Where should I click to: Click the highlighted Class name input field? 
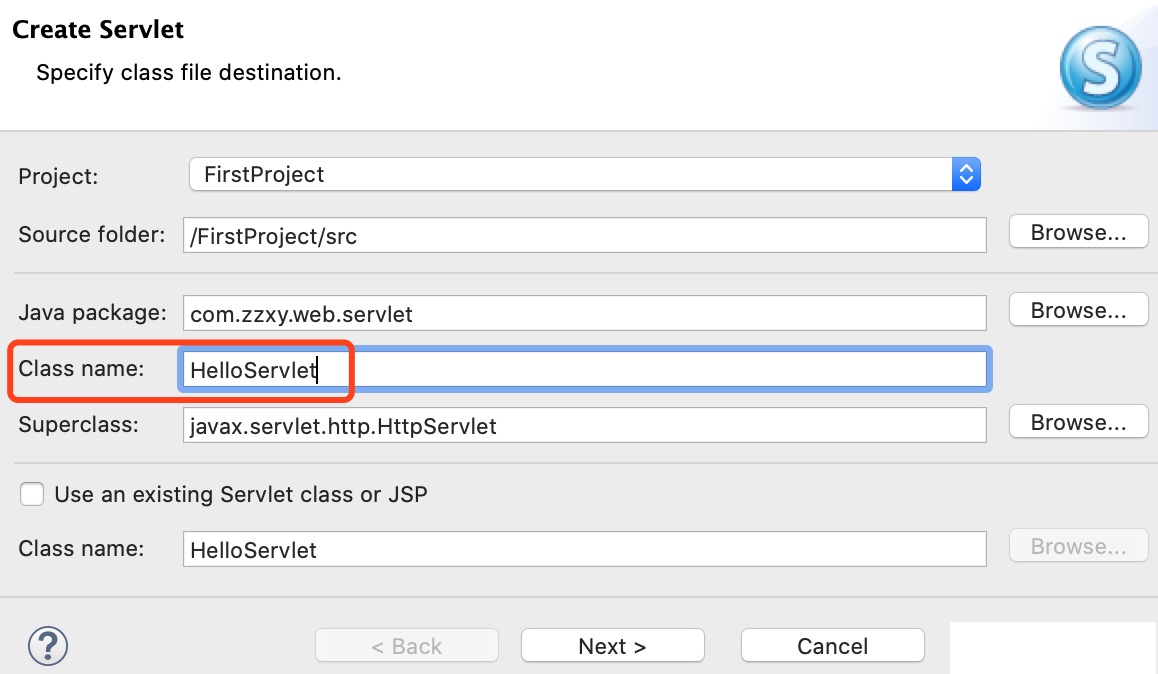click(584, 370)
